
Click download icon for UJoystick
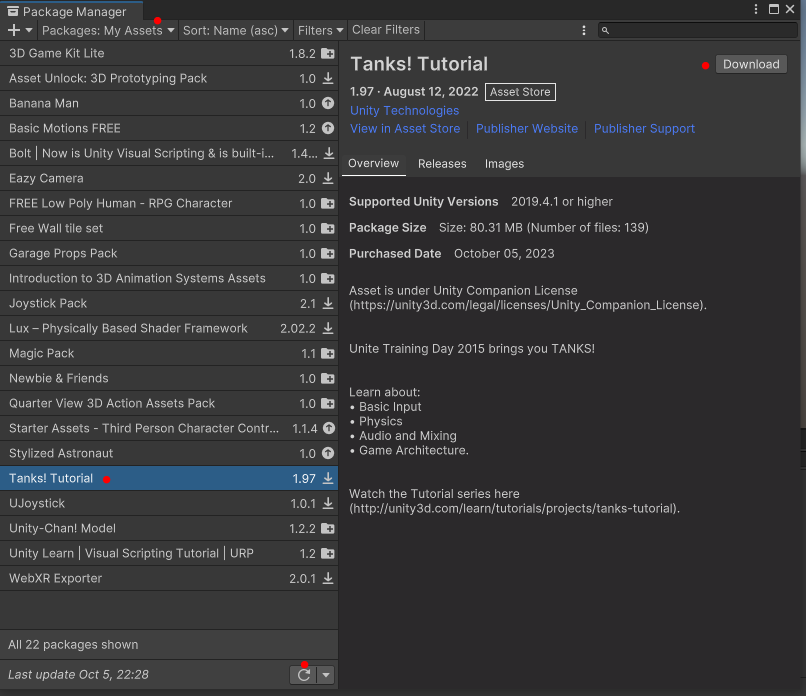click(328, 503)
